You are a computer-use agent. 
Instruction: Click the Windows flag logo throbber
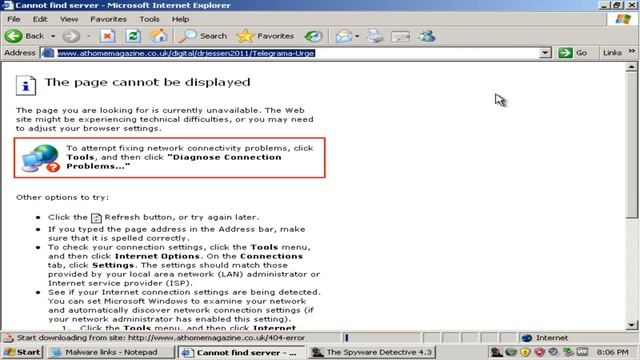pos(623,19)
